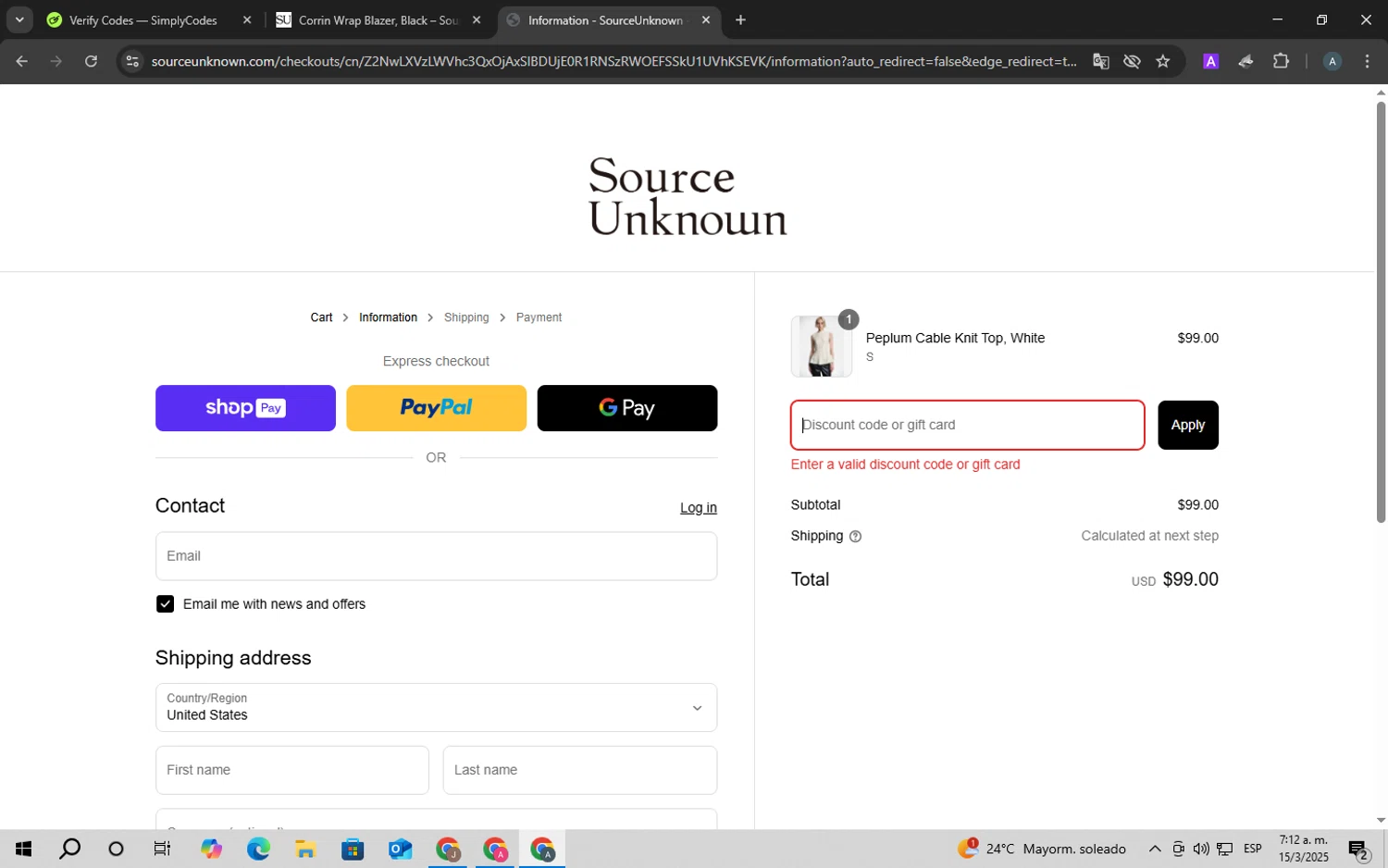Open Outlook from taskbar
Screen dimensions: 1388x868
tap(400, 849)
